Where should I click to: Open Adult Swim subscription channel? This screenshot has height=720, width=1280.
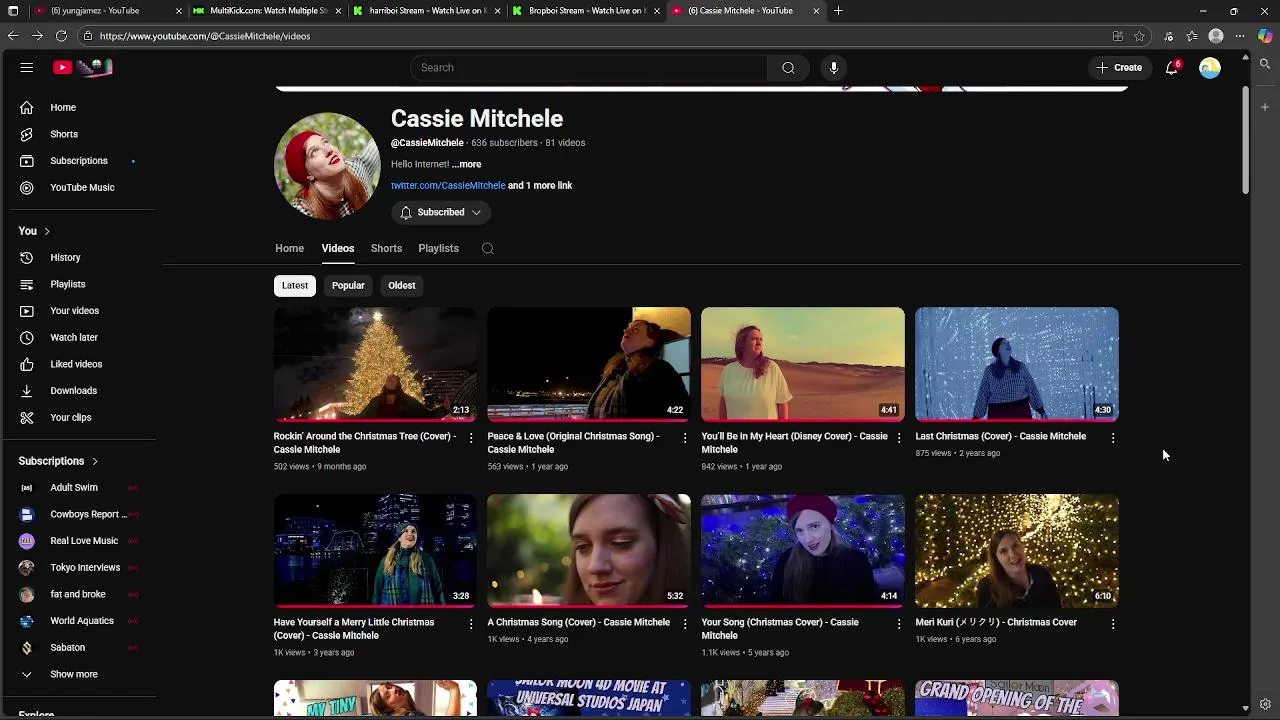click(x=81, y=487)
